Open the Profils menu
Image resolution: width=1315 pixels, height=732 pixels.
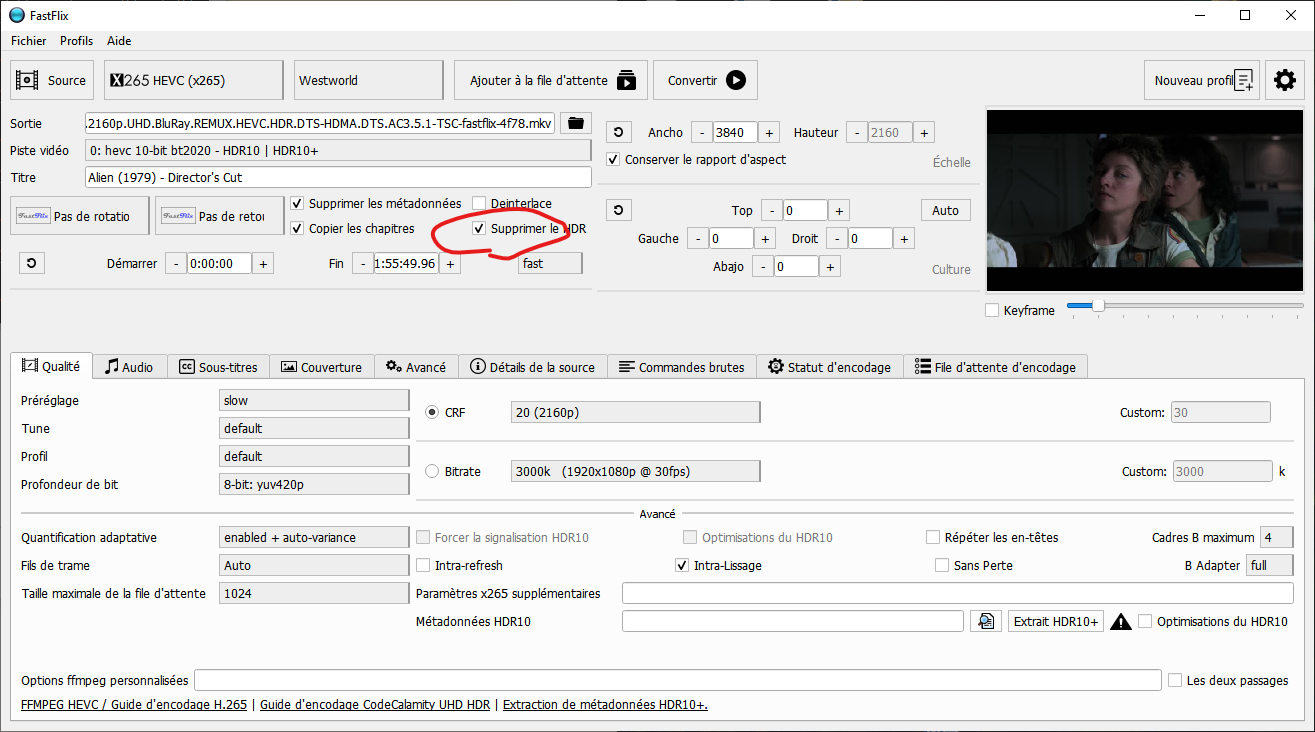tap(76, 41)
